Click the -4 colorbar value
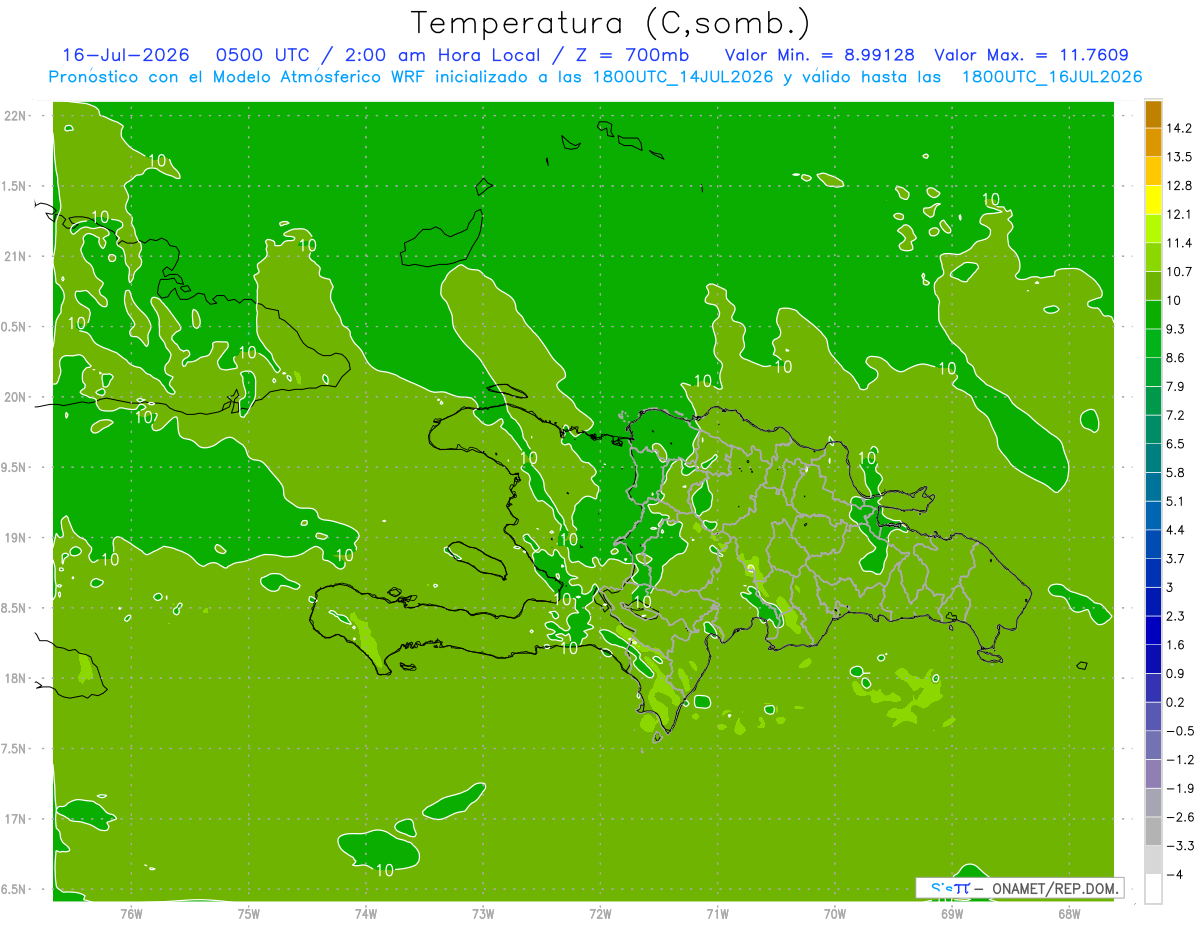This screenshot has width=1200, height=927. (x=1175, y=874)
